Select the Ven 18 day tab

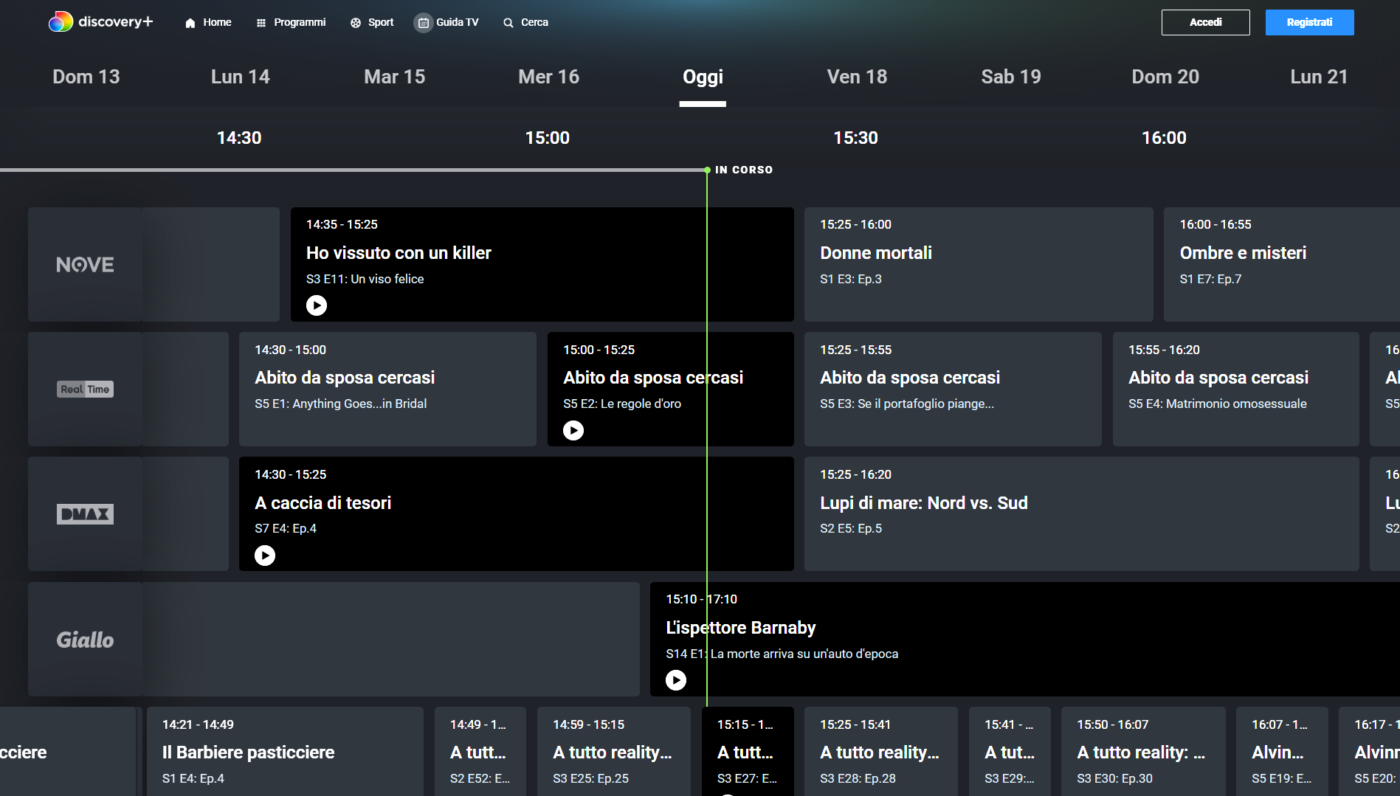(x=857, y=76)
